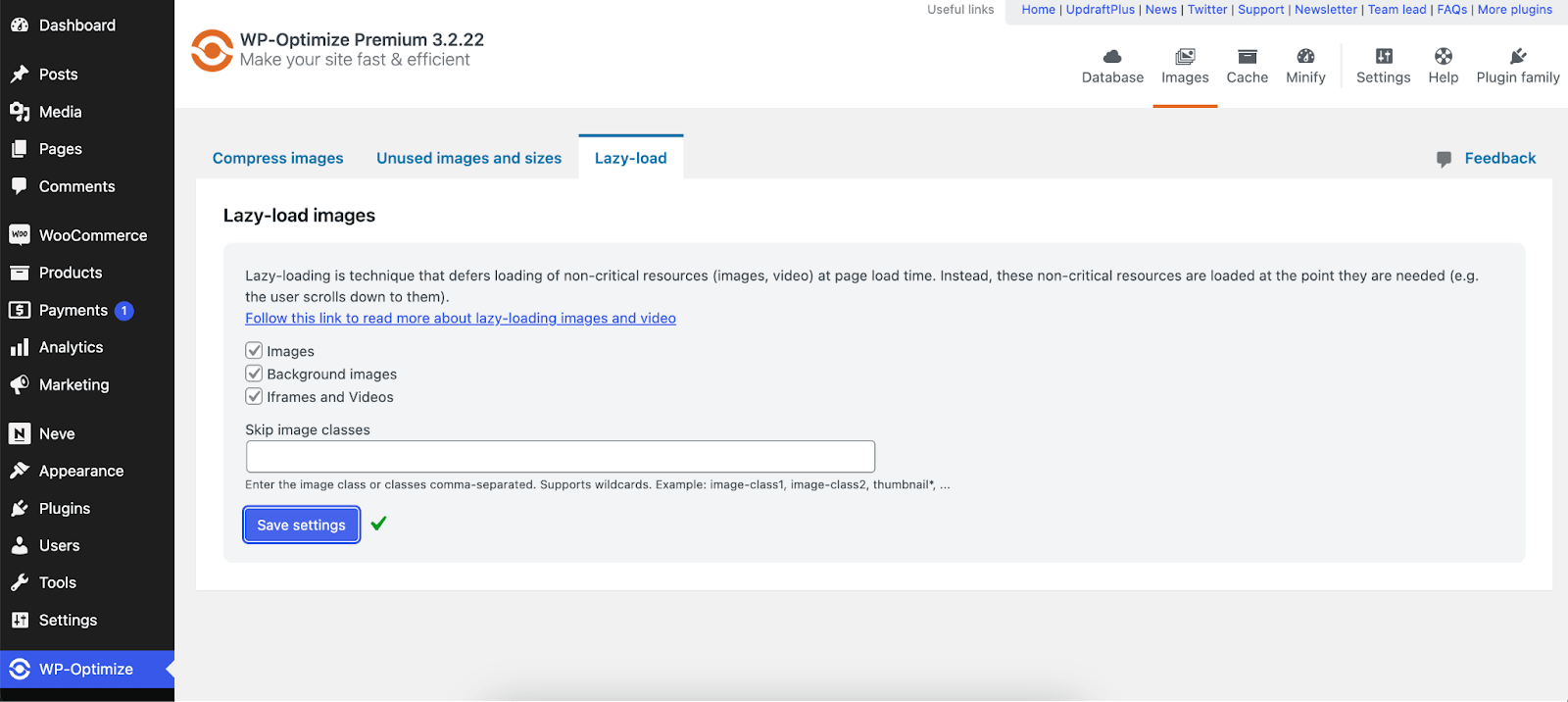Screen dimensions: 1568x702
Task: Open the More plugins link
Action: (1515, 10)
